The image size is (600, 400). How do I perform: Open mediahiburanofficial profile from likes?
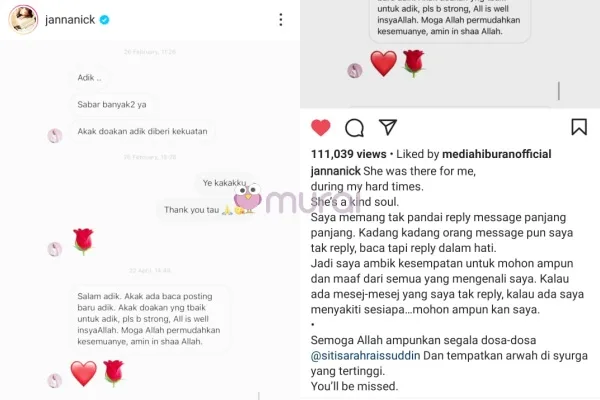coord(497,154)
